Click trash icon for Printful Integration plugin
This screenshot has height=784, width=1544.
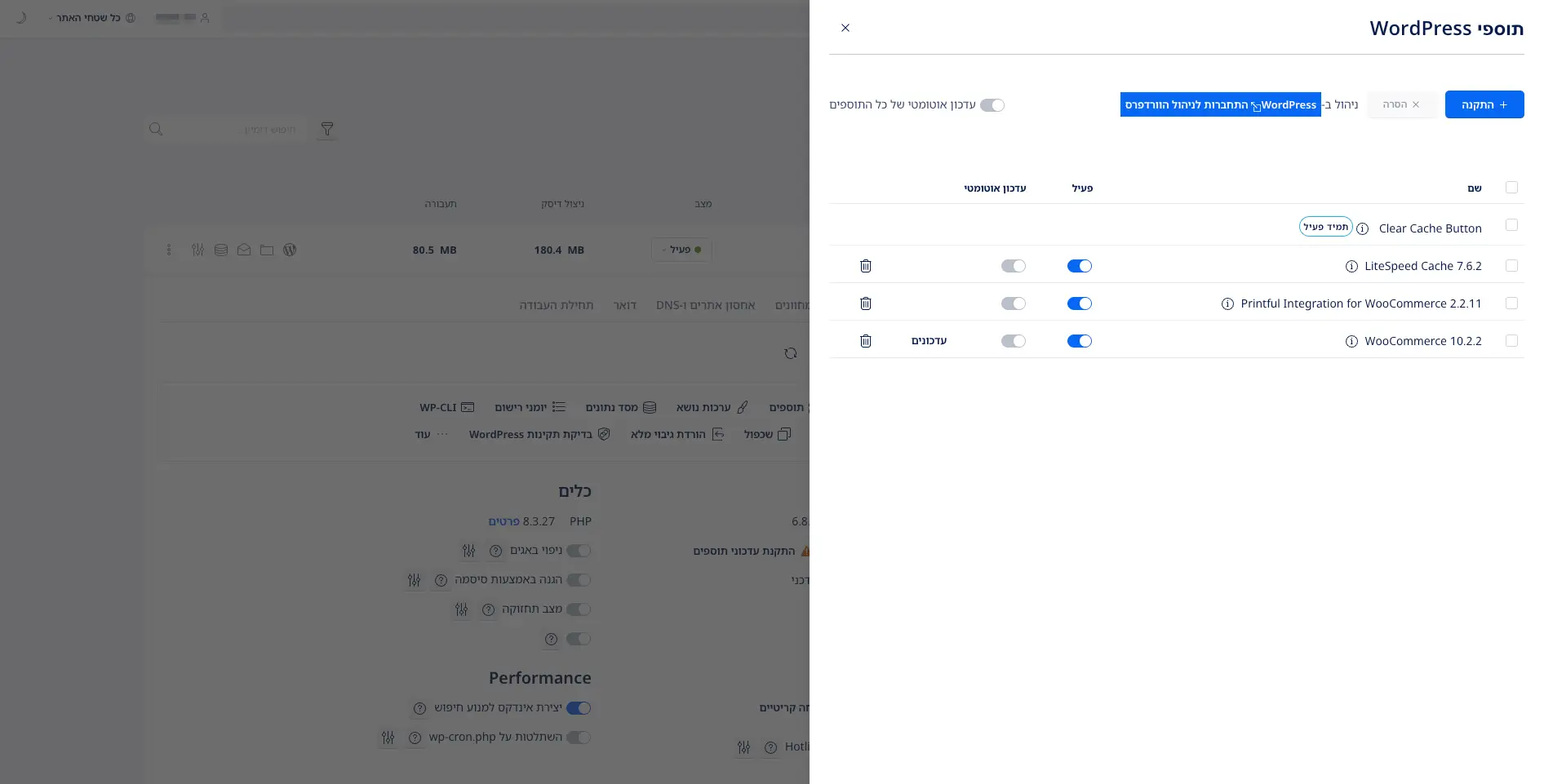(x=866, y=303)
